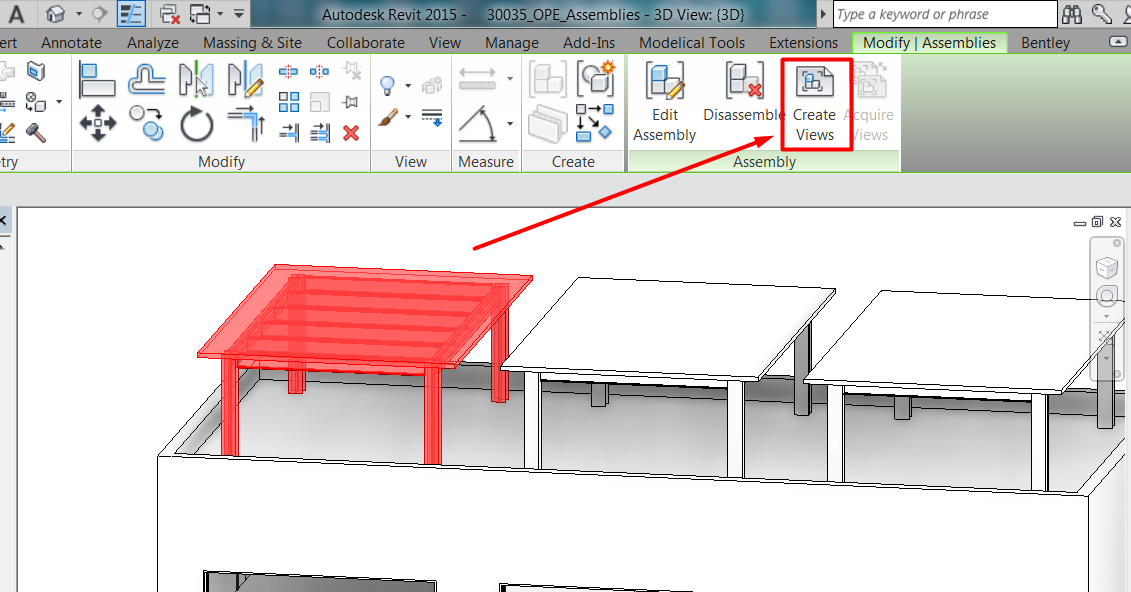Click Override Graphics paintbrush icon
The height and width of the screenshot is (592, 1131).
[x=387, y=117]
